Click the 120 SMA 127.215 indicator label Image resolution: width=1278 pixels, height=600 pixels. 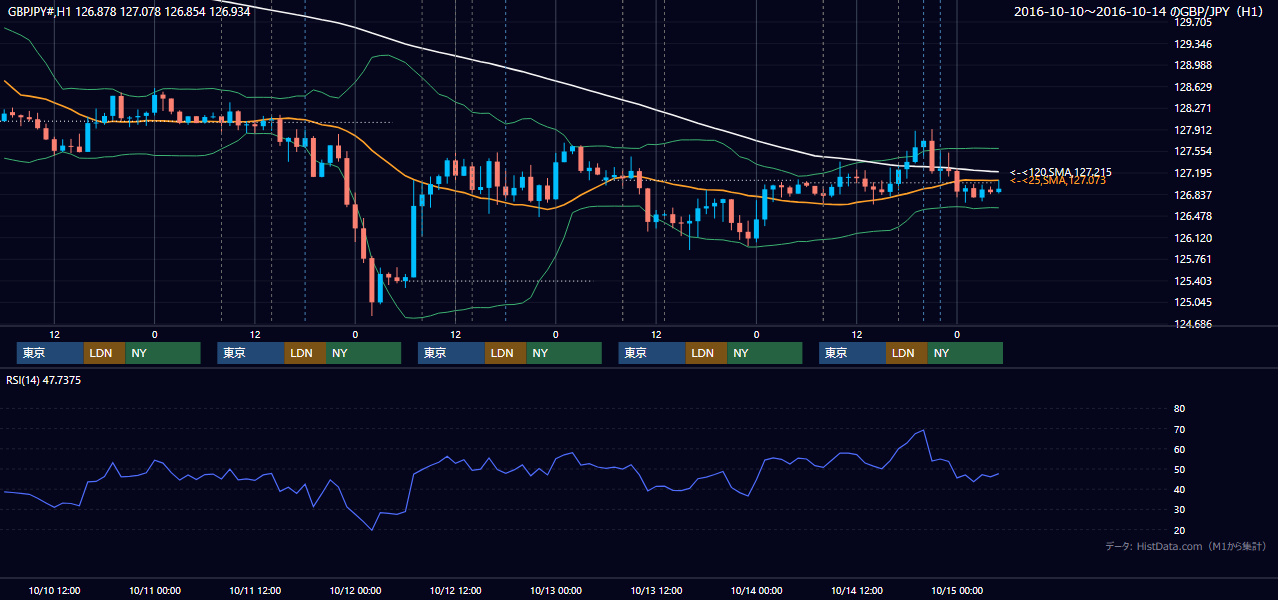(x=1060, y=172)
